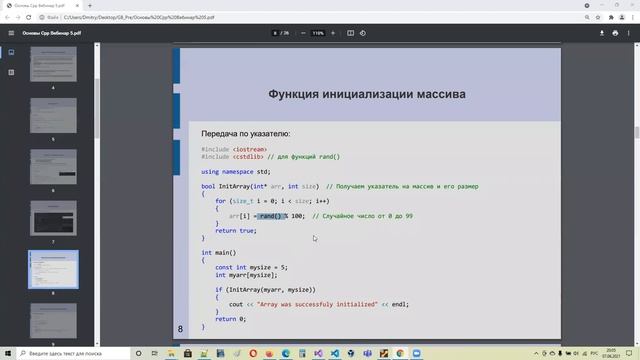The height and width of the screenshot is (360, 640).
Task: Click the Windows taskbar search box
Action: [x=73, y=353]
